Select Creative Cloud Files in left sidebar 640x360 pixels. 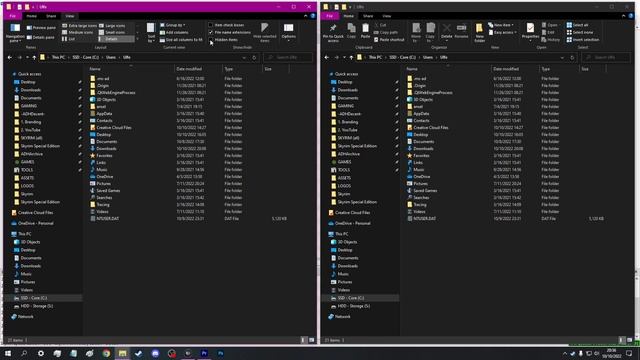[x=32, y=213]
